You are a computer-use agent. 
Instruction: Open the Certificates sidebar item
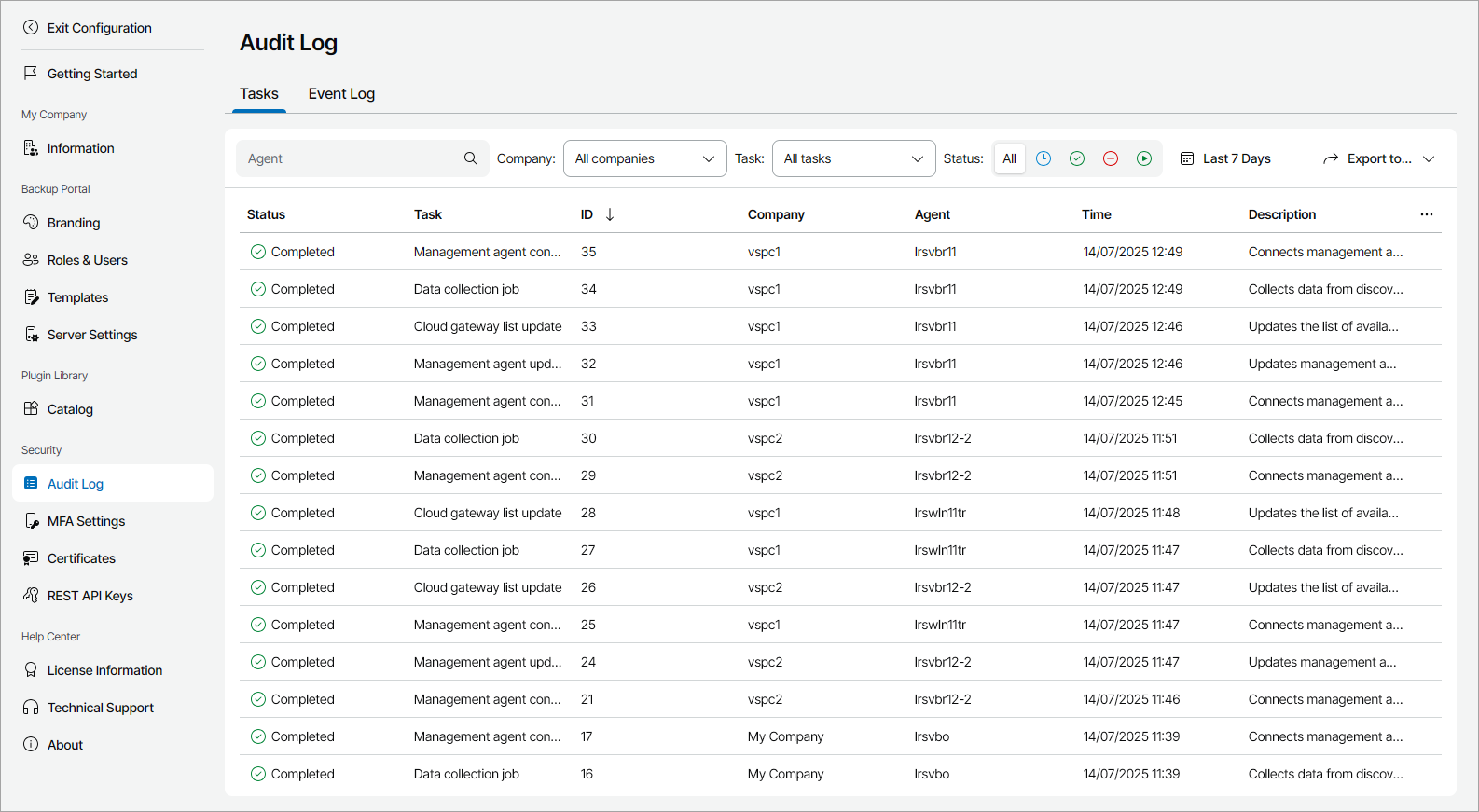click(81, 558)
